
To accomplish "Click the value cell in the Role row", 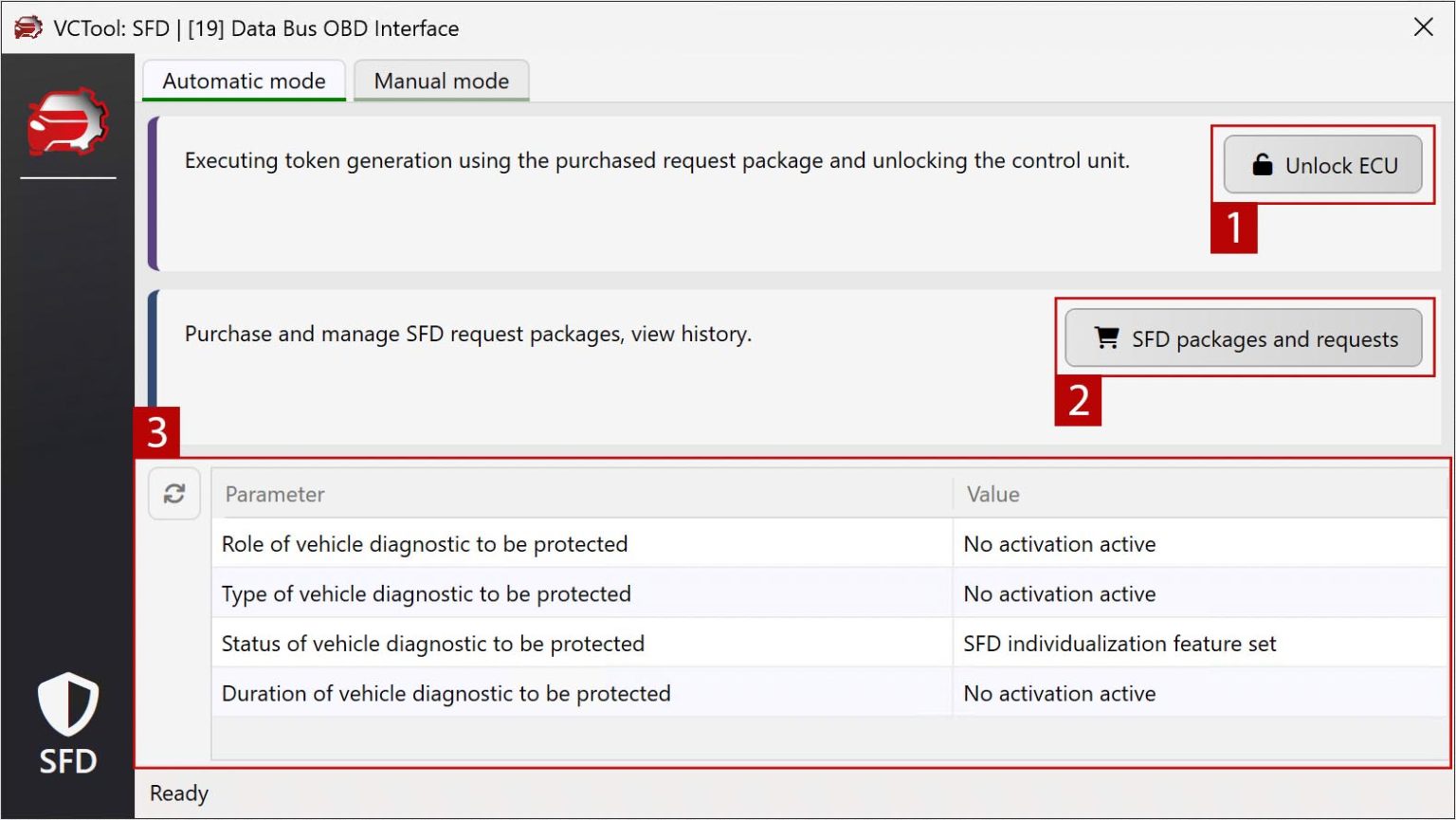I will click(x=1059, y=544).
